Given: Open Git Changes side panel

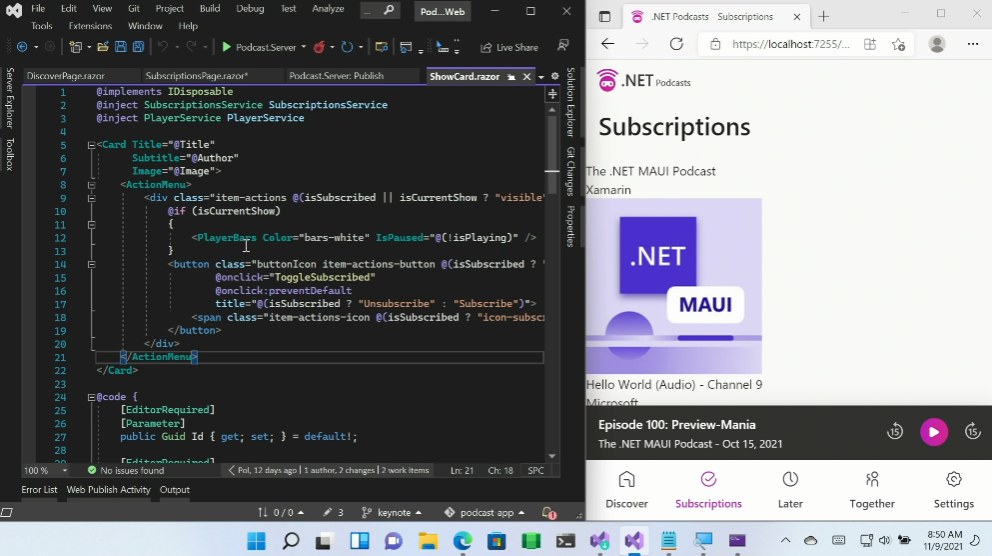Looking at the screenshot, I should pos(571,171).
